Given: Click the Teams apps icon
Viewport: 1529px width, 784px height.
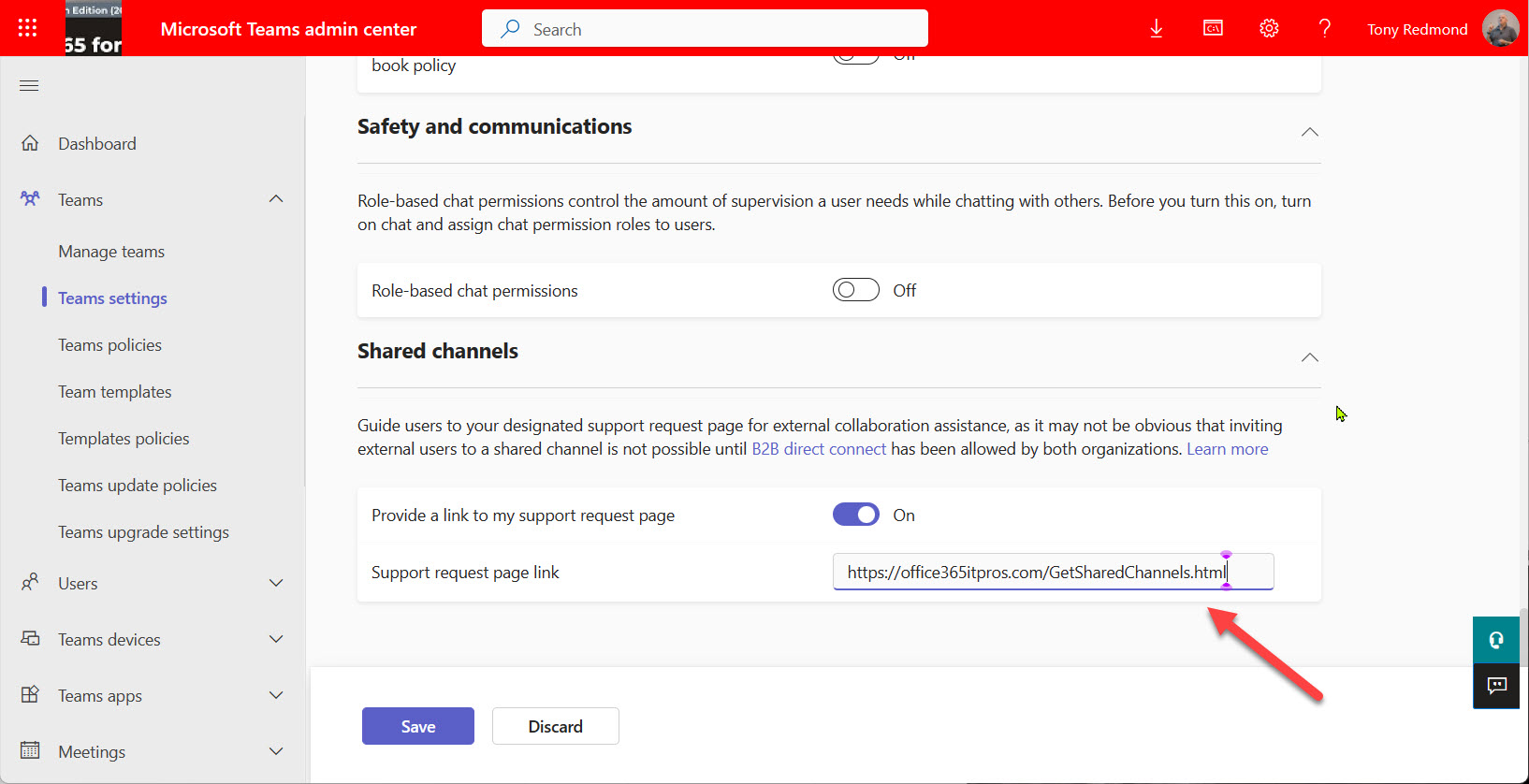Looking at the screenshot, I should coord(30,695).
